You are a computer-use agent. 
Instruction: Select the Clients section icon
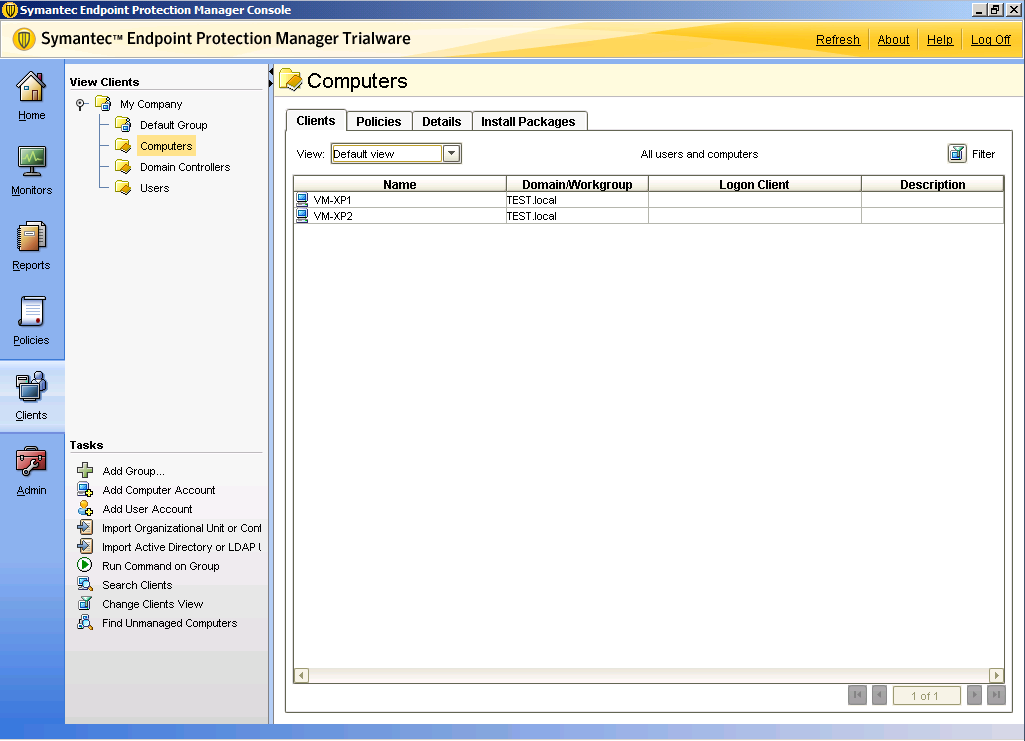31,387
